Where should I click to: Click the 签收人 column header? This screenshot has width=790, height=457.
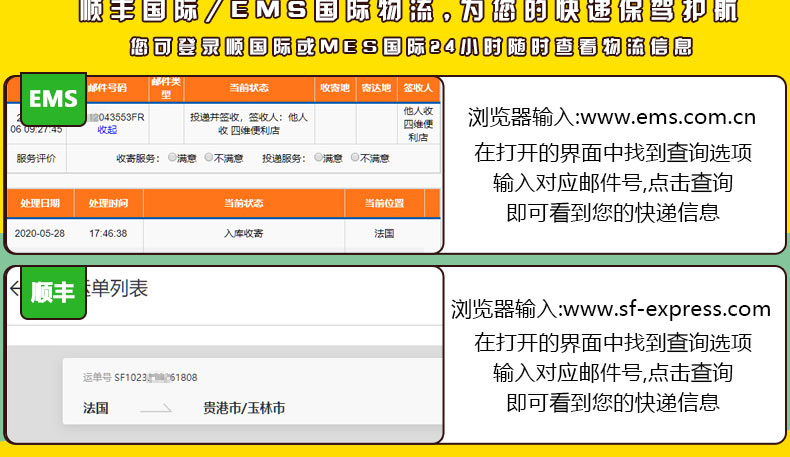point(418,88)
